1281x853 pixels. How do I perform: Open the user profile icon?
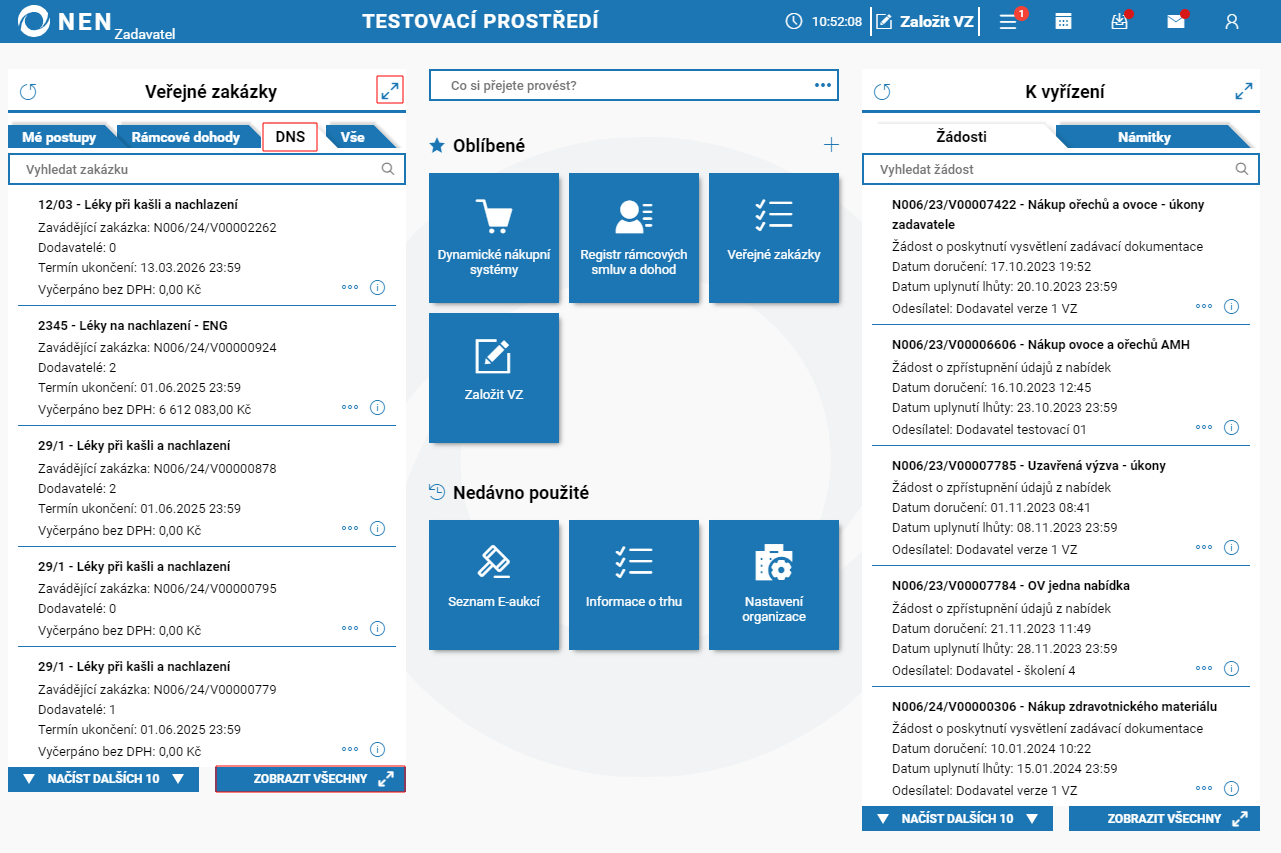coord(1232,21)
